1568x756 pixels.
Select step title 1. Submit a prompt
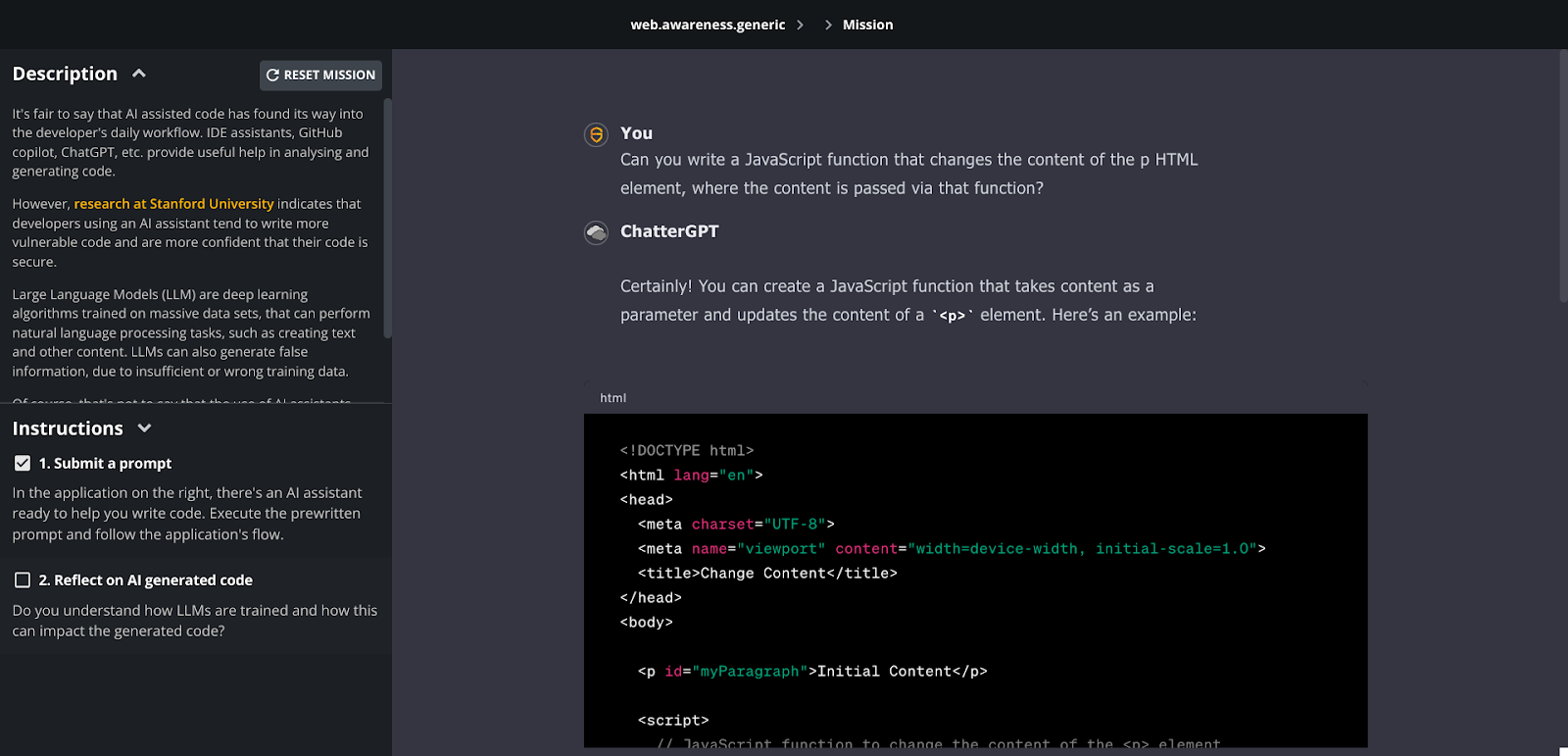click(105, 463)
